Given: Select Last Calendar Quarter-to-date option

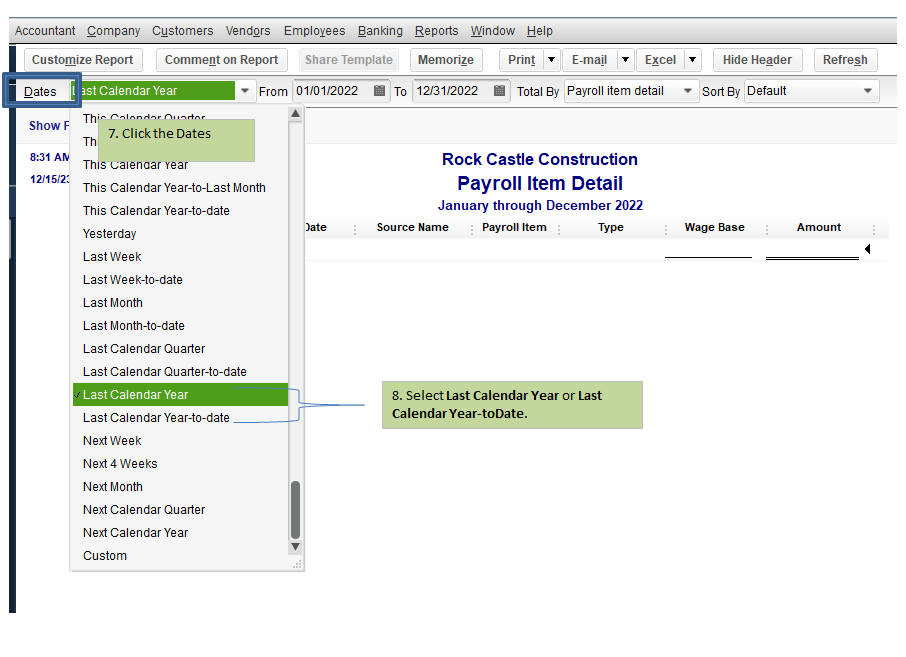Looking at the screenshot, I should point(180,372).
